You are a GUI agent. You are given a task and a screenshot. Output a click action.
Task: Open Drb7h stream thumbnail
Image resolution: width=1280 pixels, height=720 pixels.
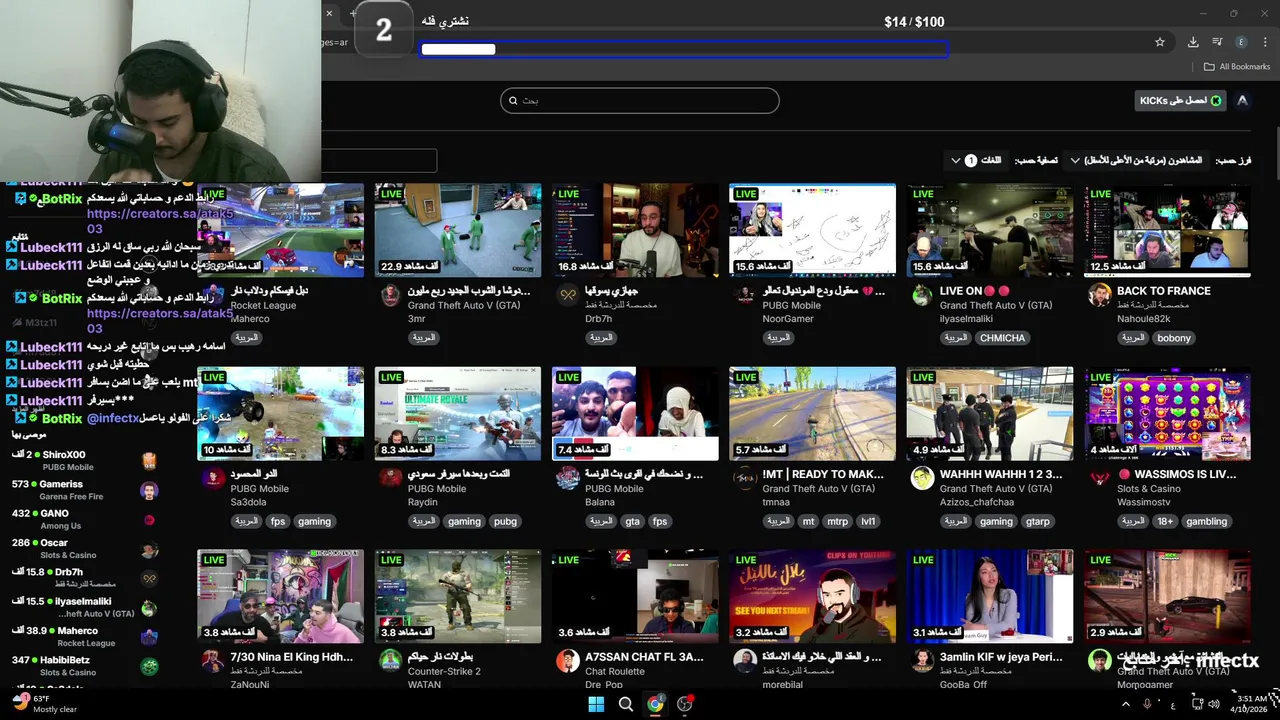[635, 230]
